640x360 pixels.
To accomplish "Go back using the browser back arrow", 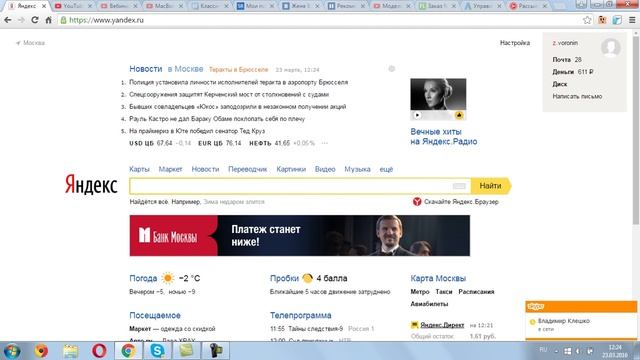I will 7,20.
